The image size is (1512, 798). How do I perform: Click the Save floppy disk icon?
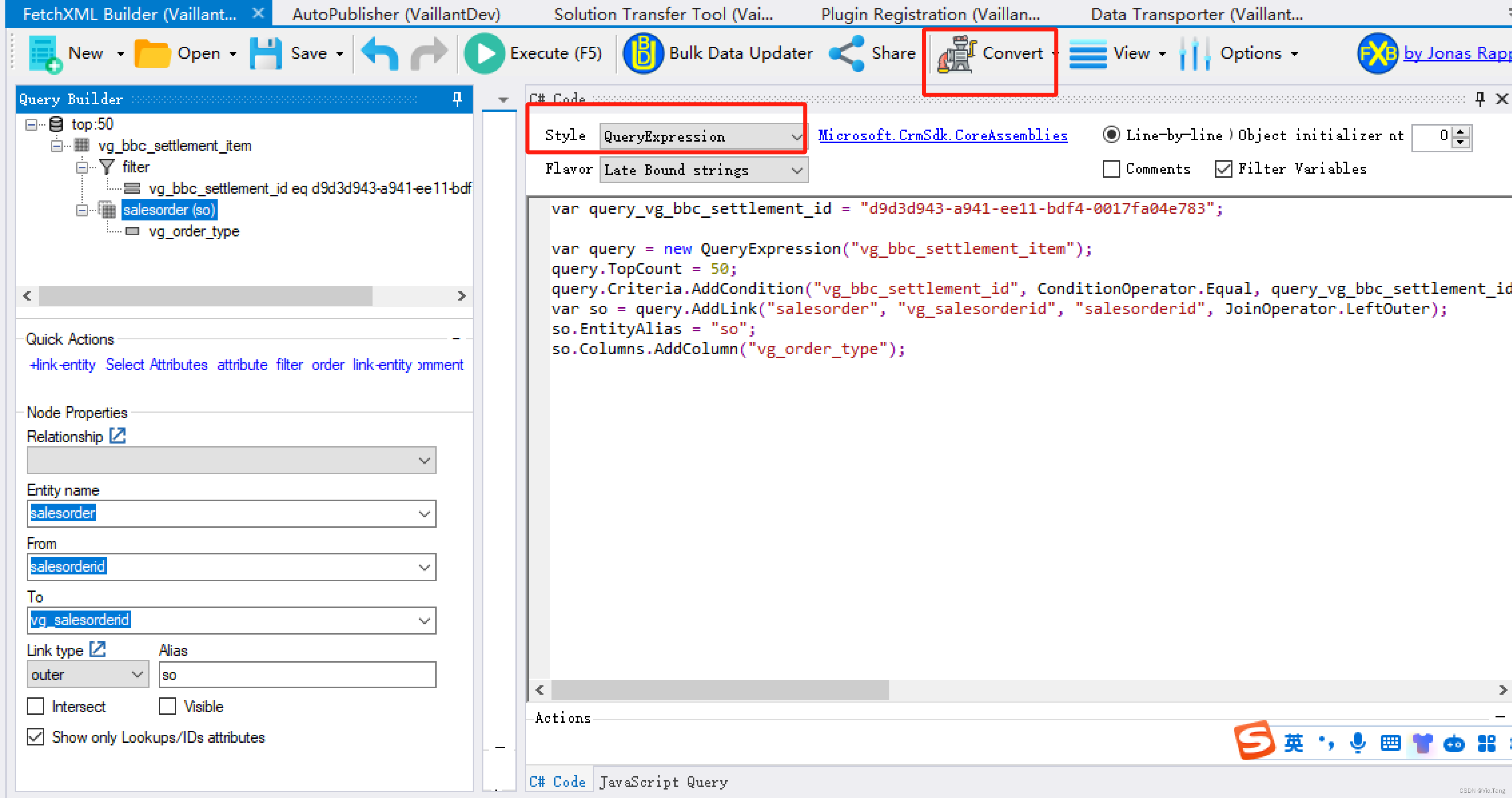coord(266,53)
